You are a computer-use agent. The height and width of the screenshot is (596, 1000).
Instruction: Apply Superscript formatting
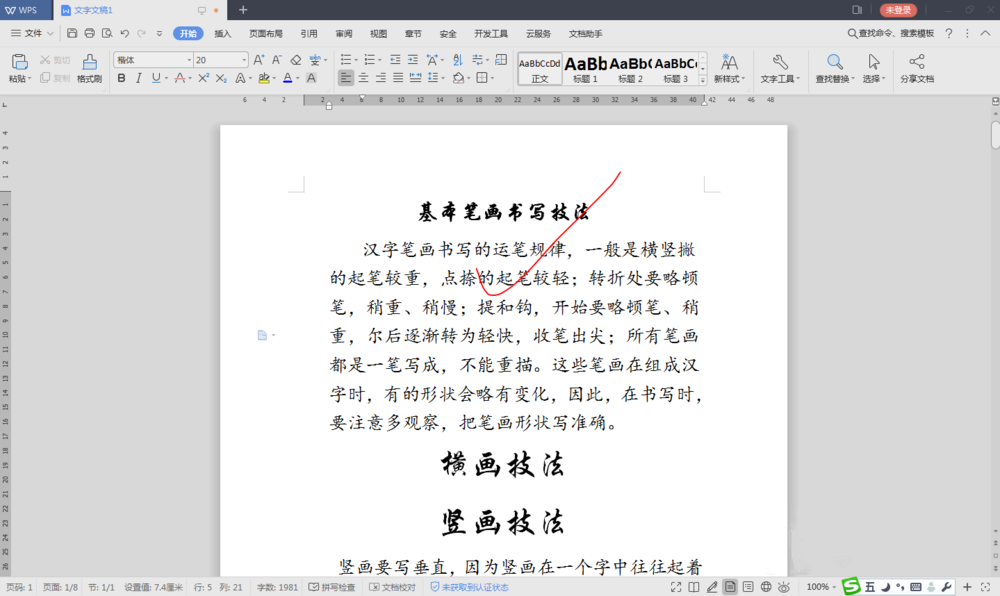tap(203, 78)
